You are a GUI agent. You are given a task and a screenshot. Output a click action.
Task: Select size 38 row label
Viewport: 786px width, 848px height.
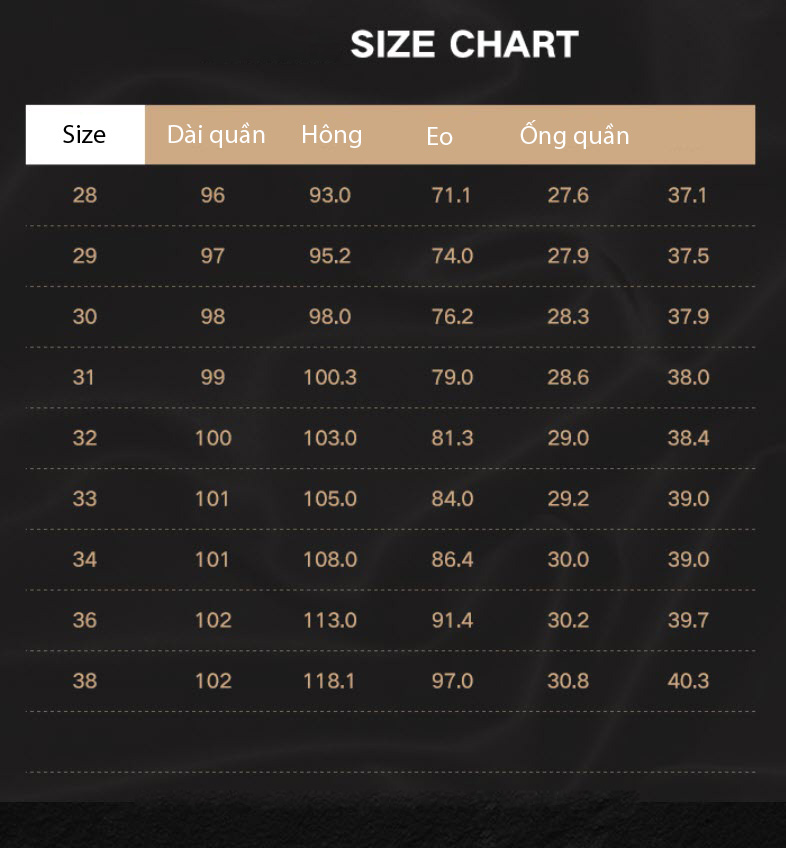point(85,681)
